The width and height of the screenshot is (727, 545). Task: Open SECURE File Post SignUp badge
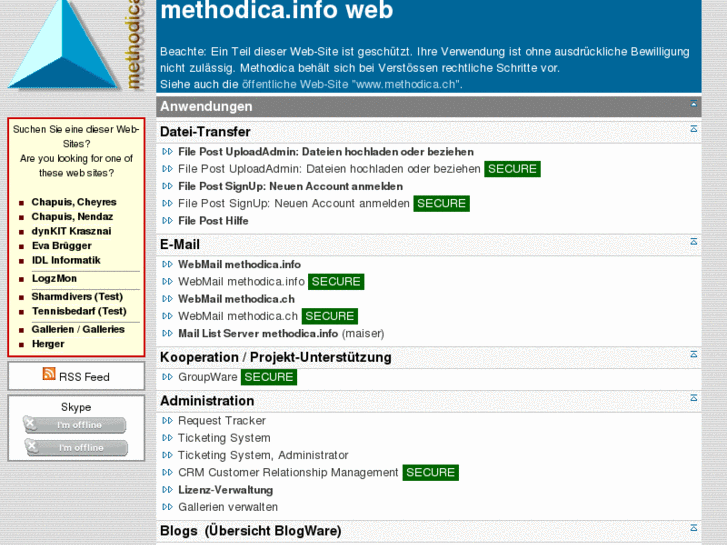441,203
